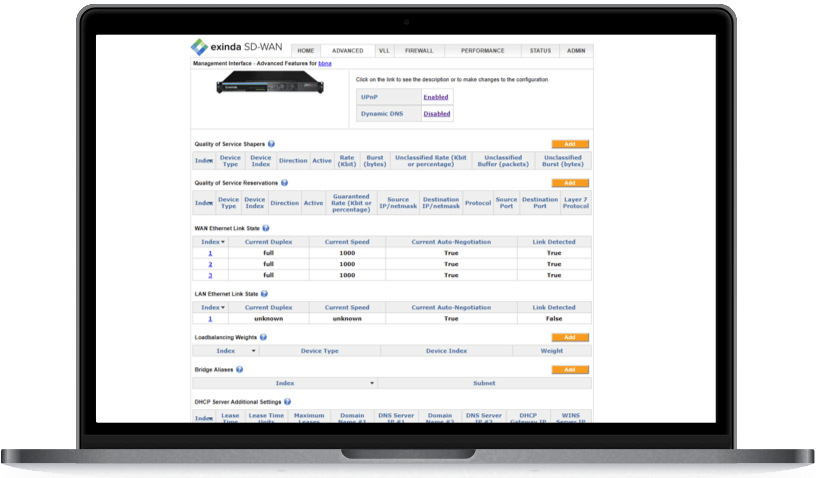This screenshot has height=478, width=816.
Task: Open help for Quality of Service Shapers
Action: pyautogui.click(x=271, y=144)
